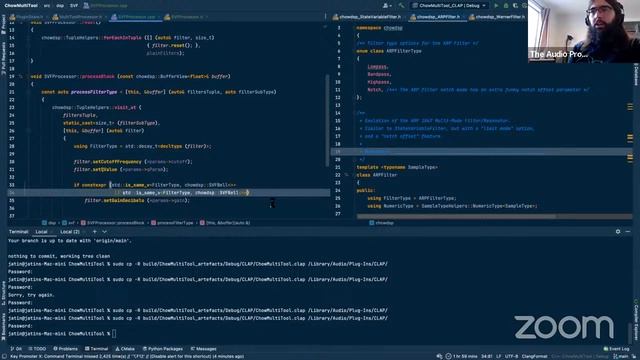Switch to the chowdsp_ARPFilter.h tab
The height and width of the screenshot is (360, 640).
point(437,17)
